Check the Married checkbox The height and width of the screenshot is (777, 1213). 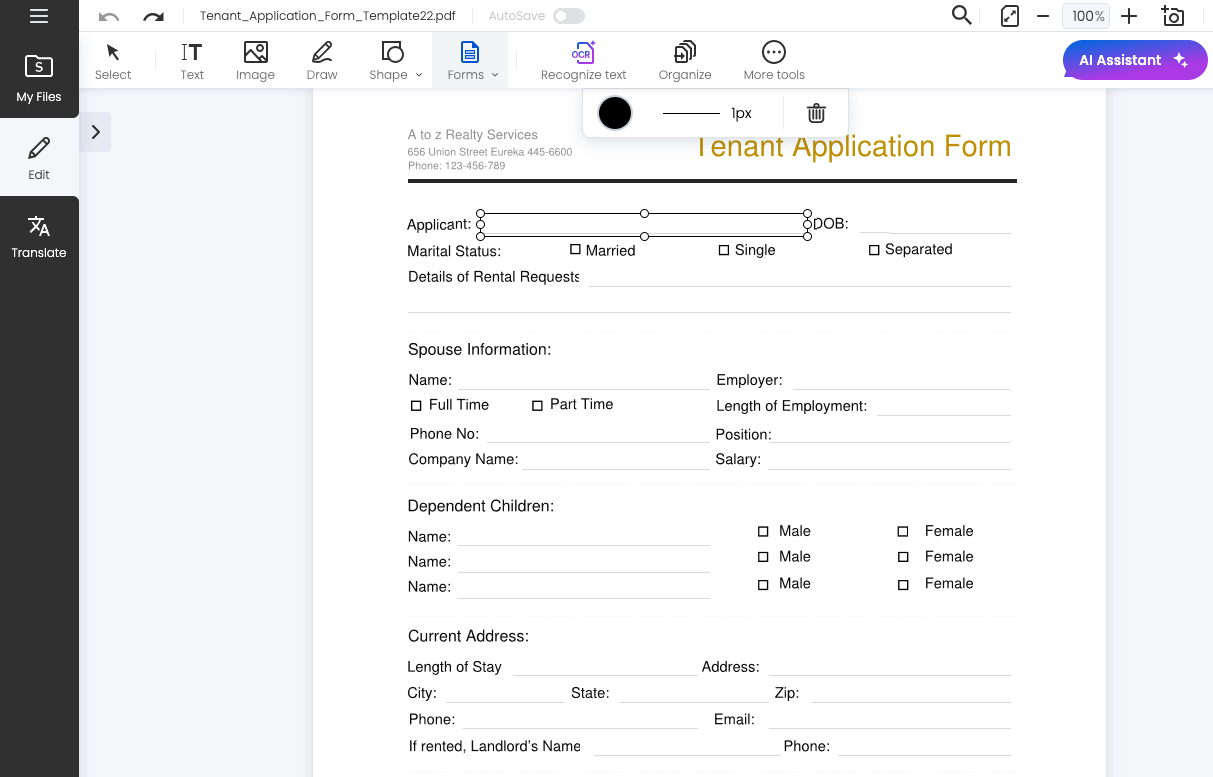(x=575, y=249)
